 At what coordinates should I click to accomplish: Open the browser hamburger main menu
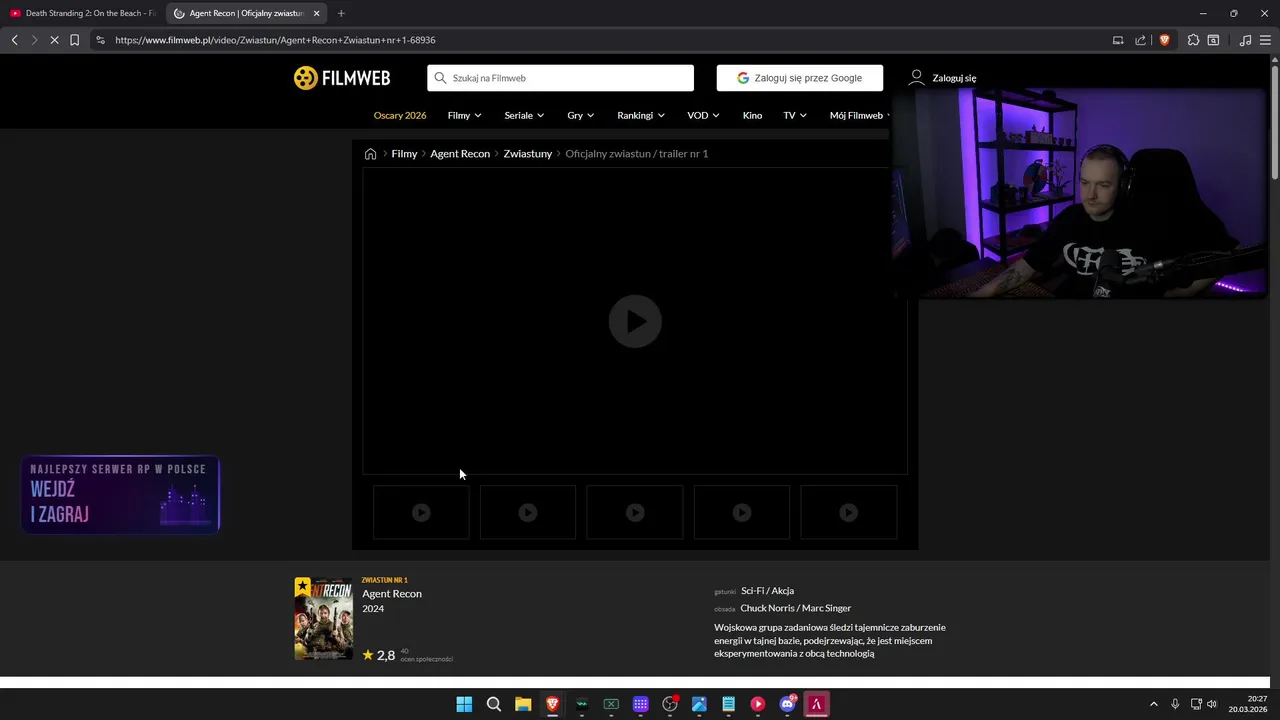[1266, 40]
